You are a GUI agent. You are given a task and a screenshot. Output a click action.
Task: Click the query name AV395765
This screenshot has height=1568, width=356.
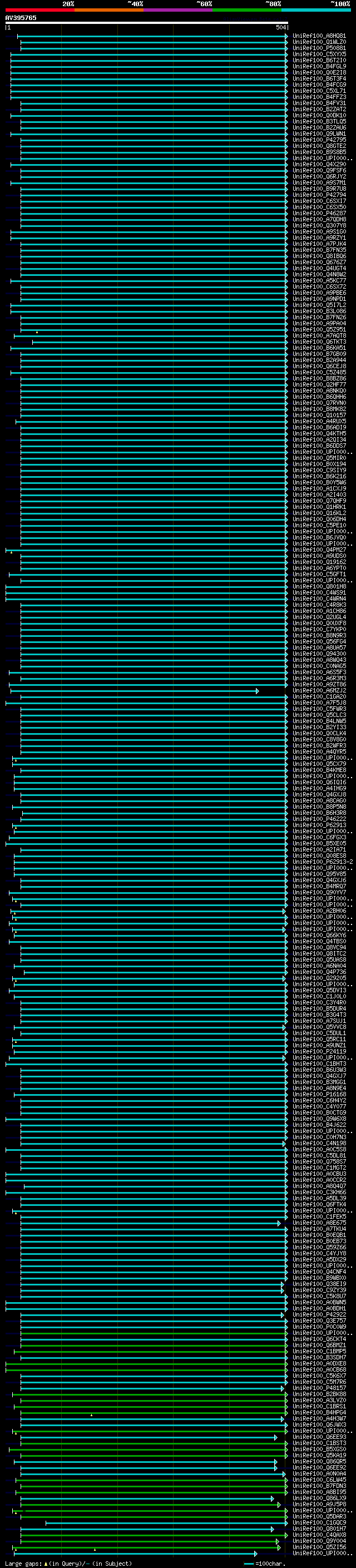pyautogui.click(x=21, y=18)
